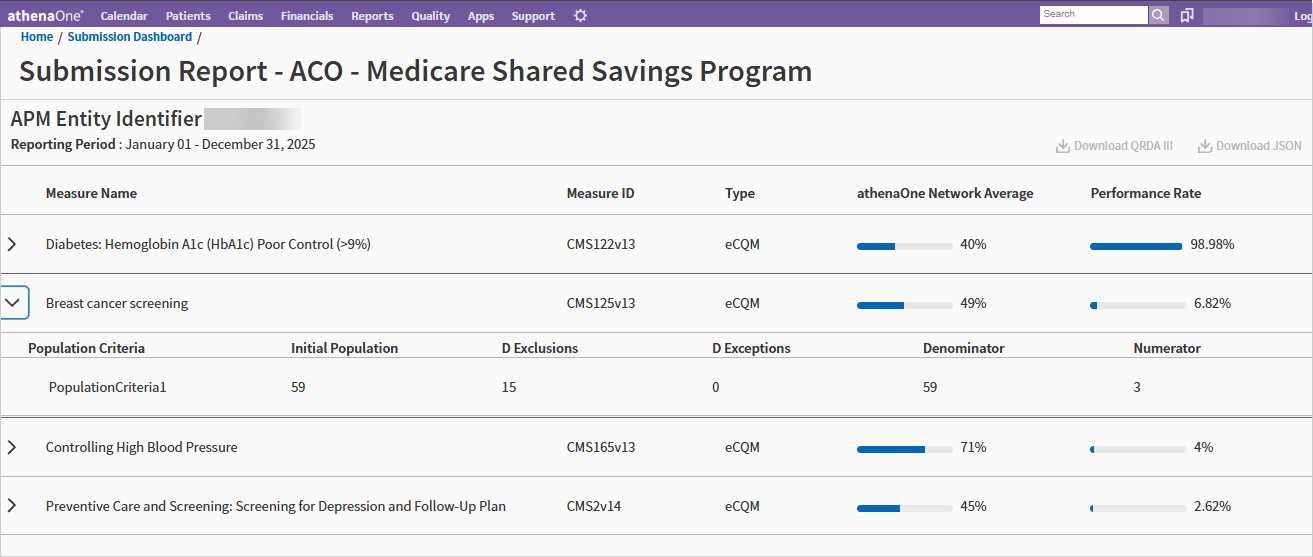This screenshot has height=557, width=1313.
Task: Expand the Diabetes Hemoglobin A1c measure row
Action: (12, 244)
